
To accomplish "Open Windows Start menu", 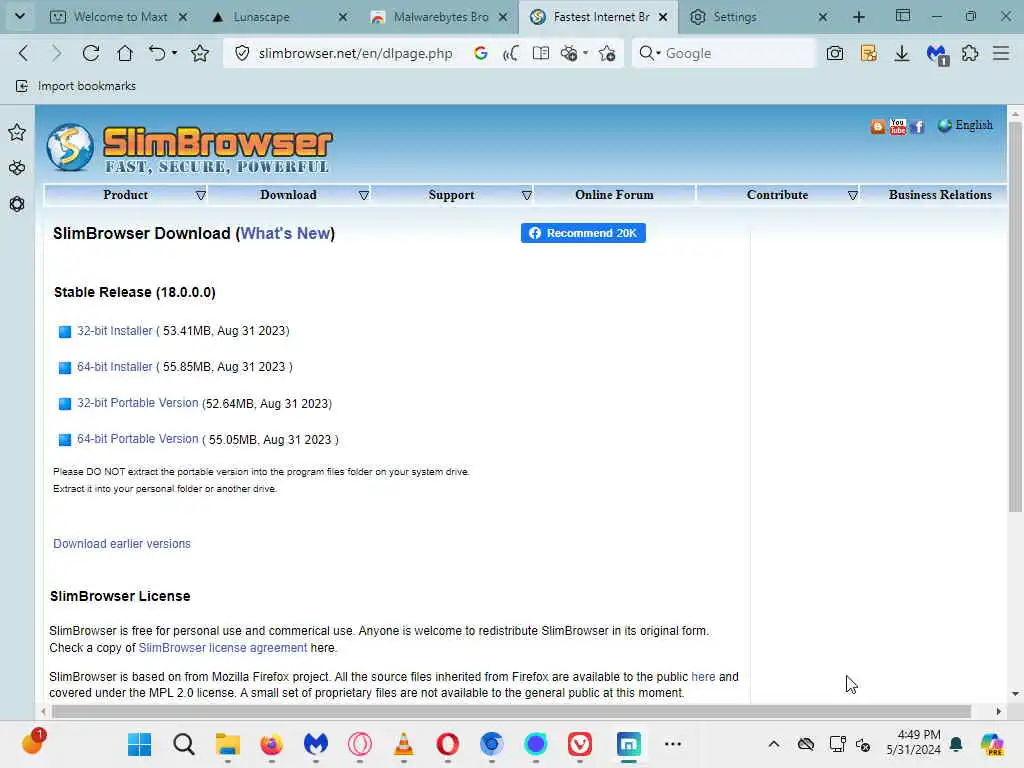I will click(x=139, y=744).
